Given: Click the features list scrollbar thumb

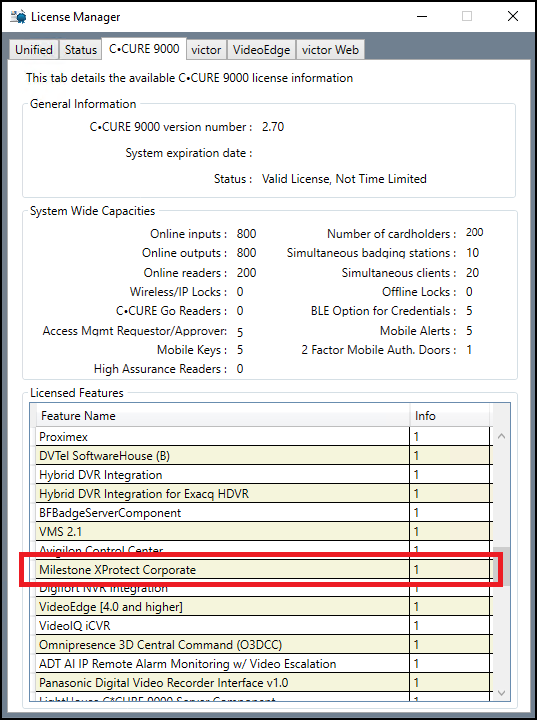Looking at the screenshot, I should click(504, 565).
